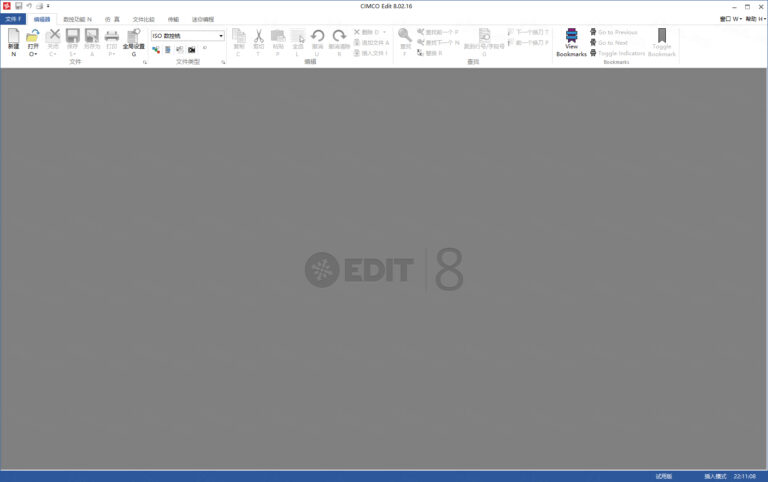Open the 窗口 W window menu
This screenshot has width=768, height=482.
731,19
